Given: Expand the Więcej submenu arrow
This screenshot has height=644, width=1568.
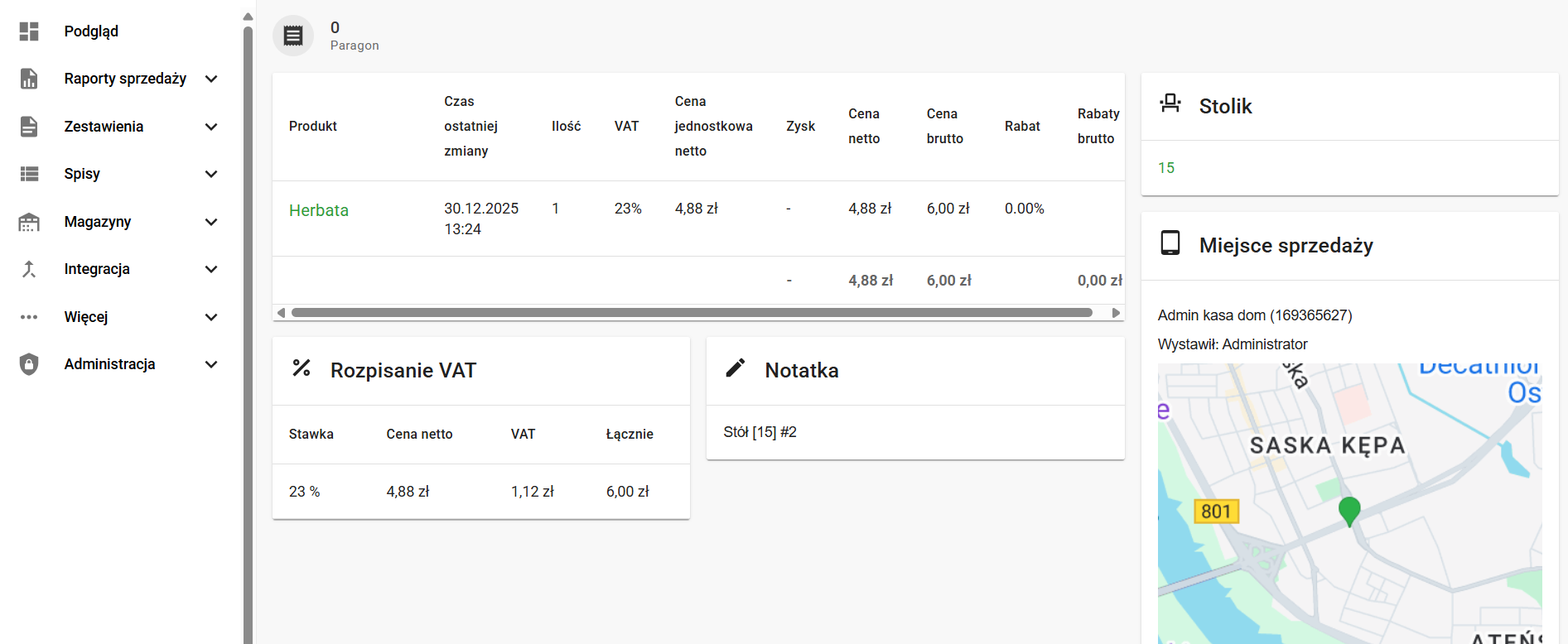Looking at the screenshot, I should [x=211, y=317].
